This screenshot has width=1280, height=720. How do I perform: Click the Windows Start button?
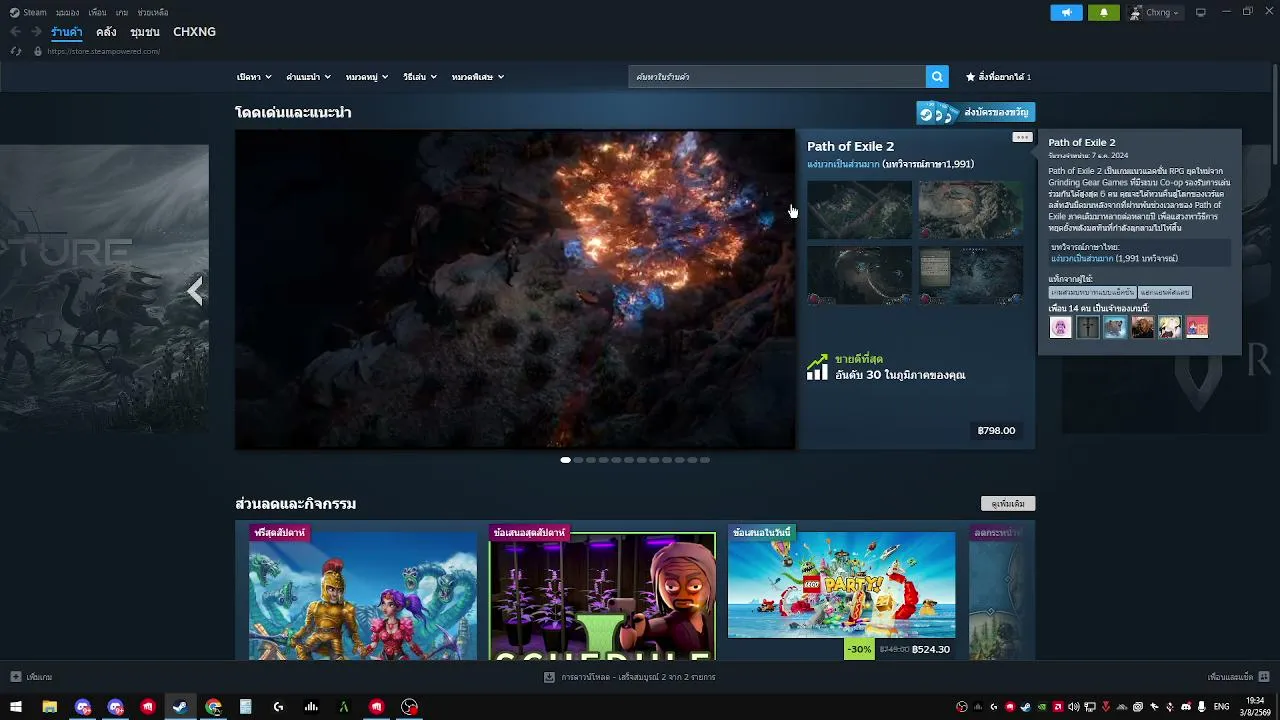pos(16,707)
